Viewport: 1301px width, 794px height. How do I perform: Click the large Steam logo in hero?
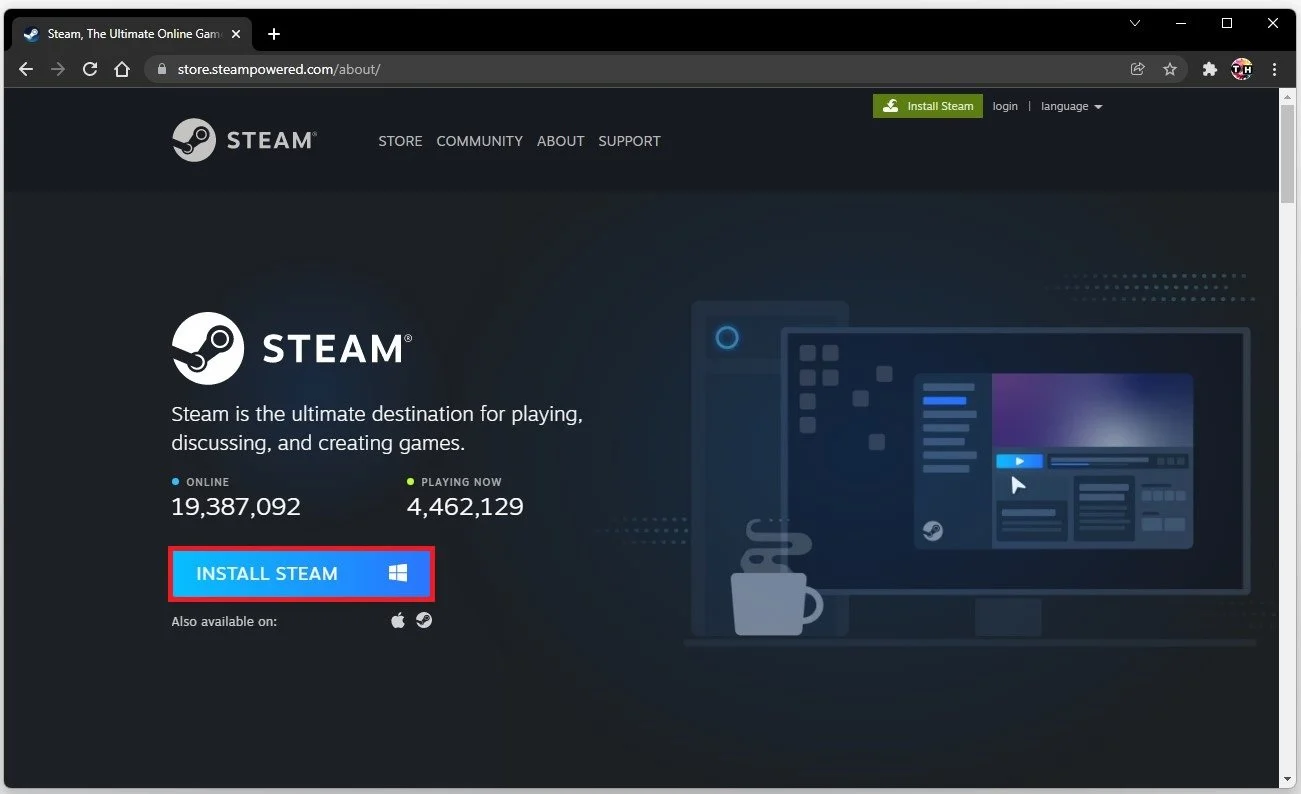[291, 348]
